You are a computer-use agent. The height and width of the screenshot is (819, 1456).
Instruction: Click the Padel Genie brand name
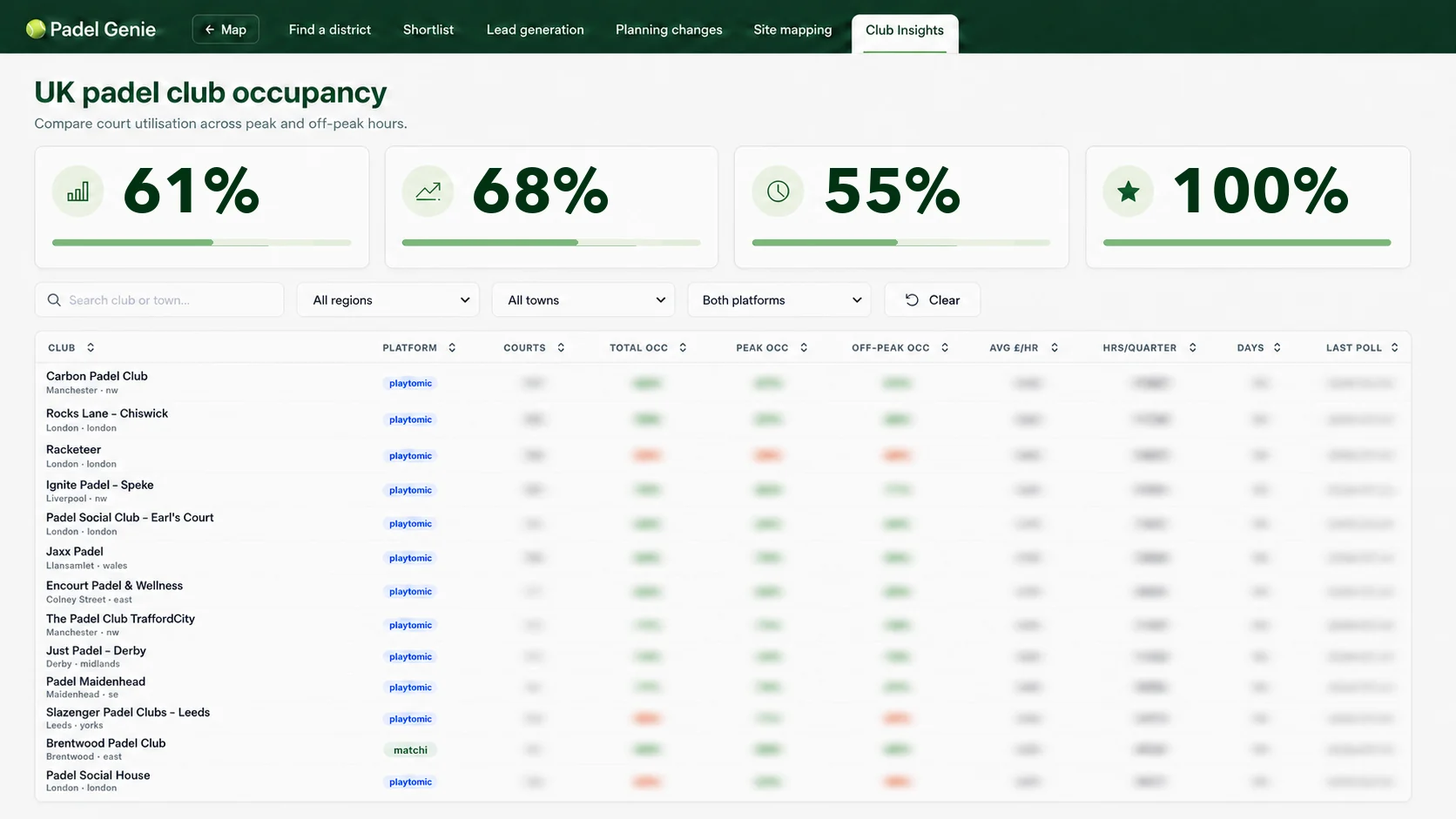coord(103,30)
